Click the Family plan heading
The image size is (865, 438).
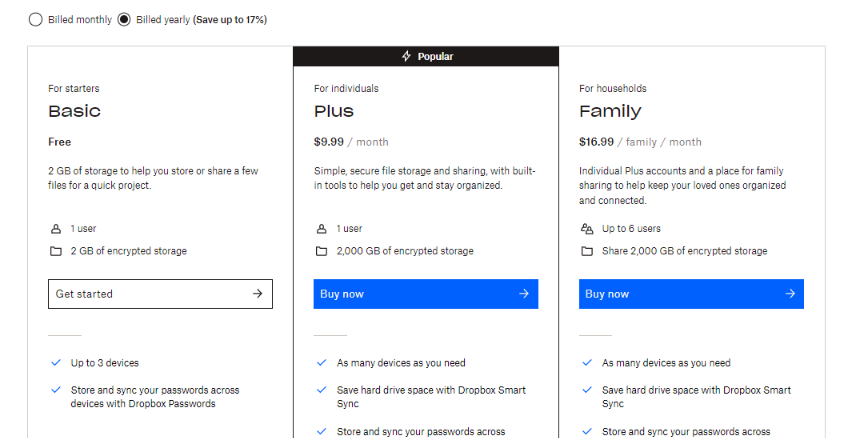[610, 111]
